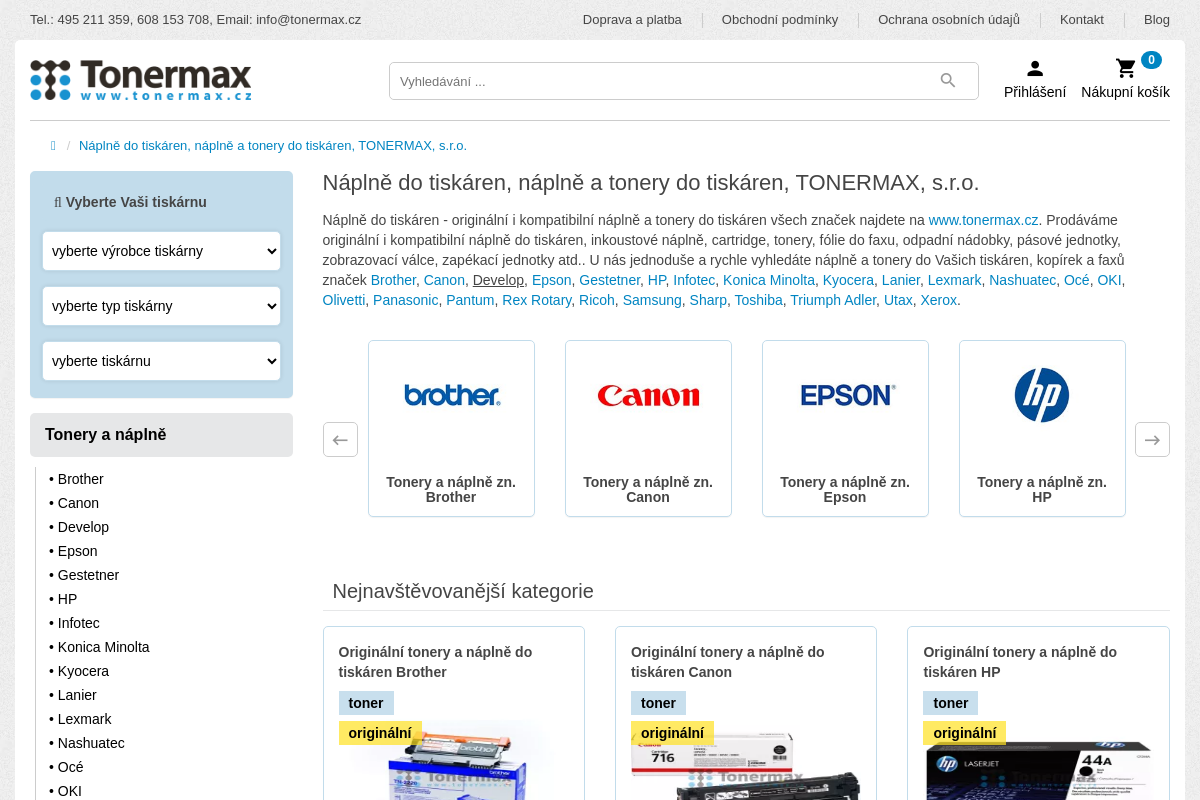
Task: Open the 'vyberte typ tiskárny' dropdown
Action: click(161, 306)
